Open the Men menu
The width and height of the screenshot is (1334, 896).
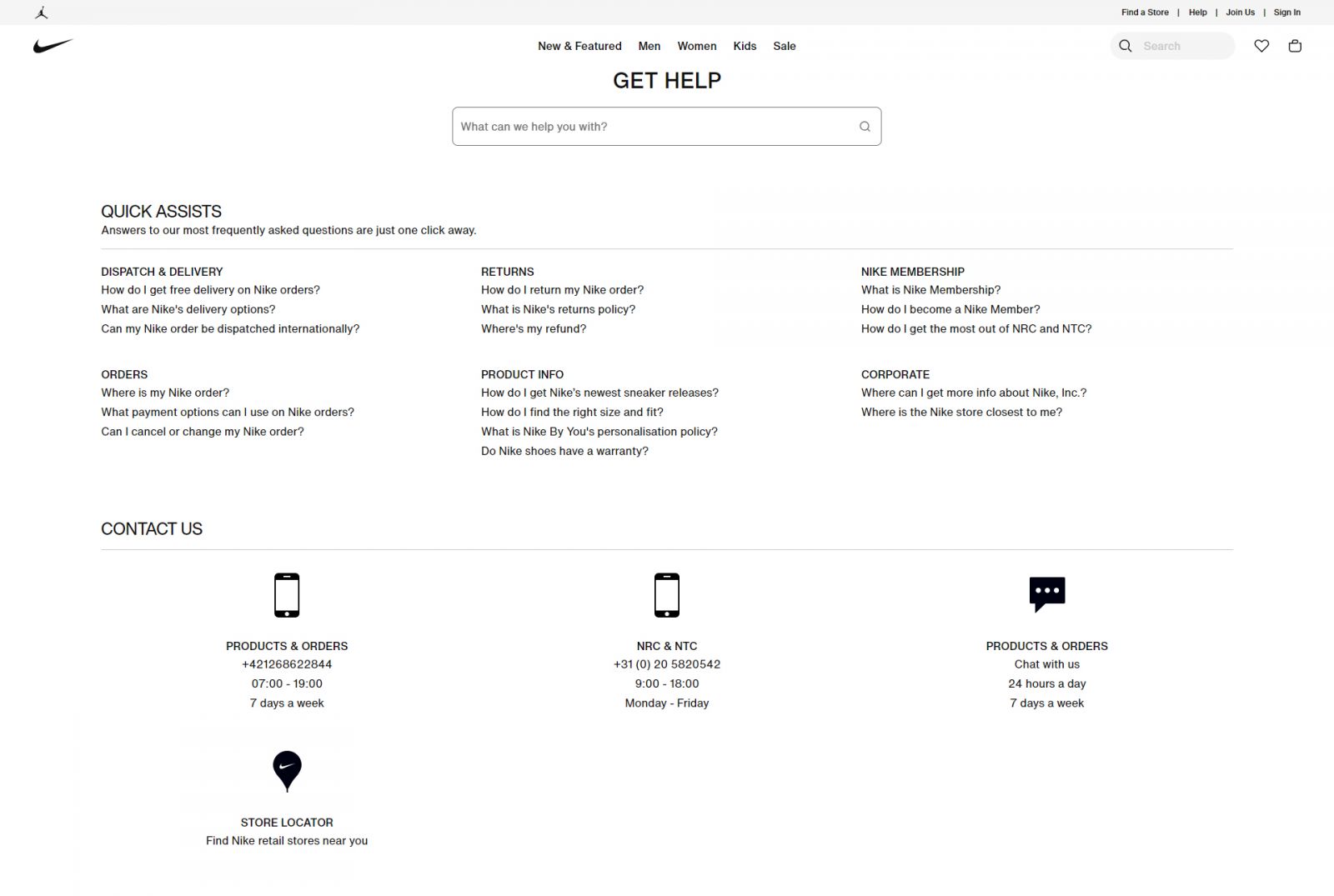[649, 46]
